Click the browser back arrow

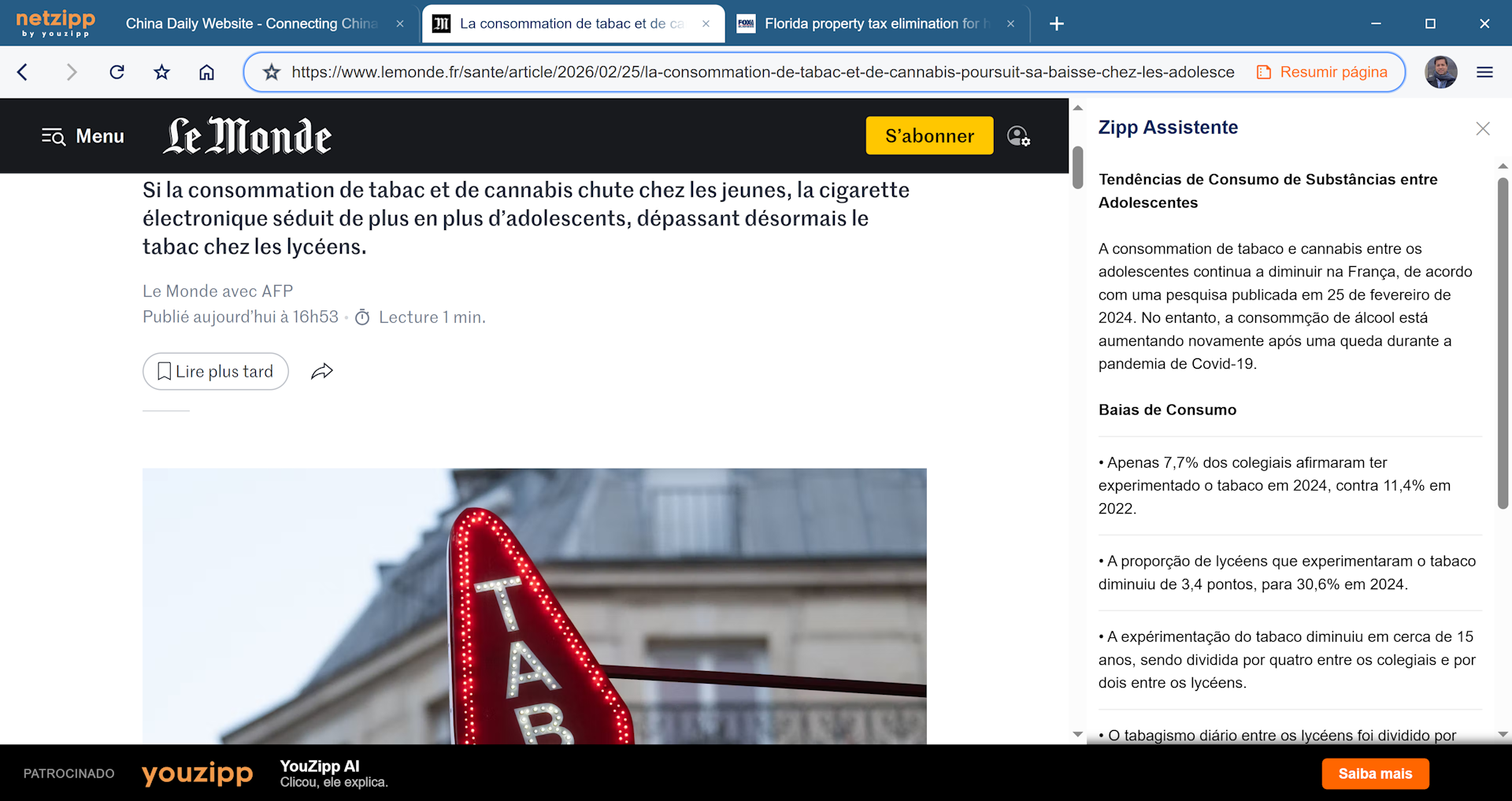[x=23, y=72]
